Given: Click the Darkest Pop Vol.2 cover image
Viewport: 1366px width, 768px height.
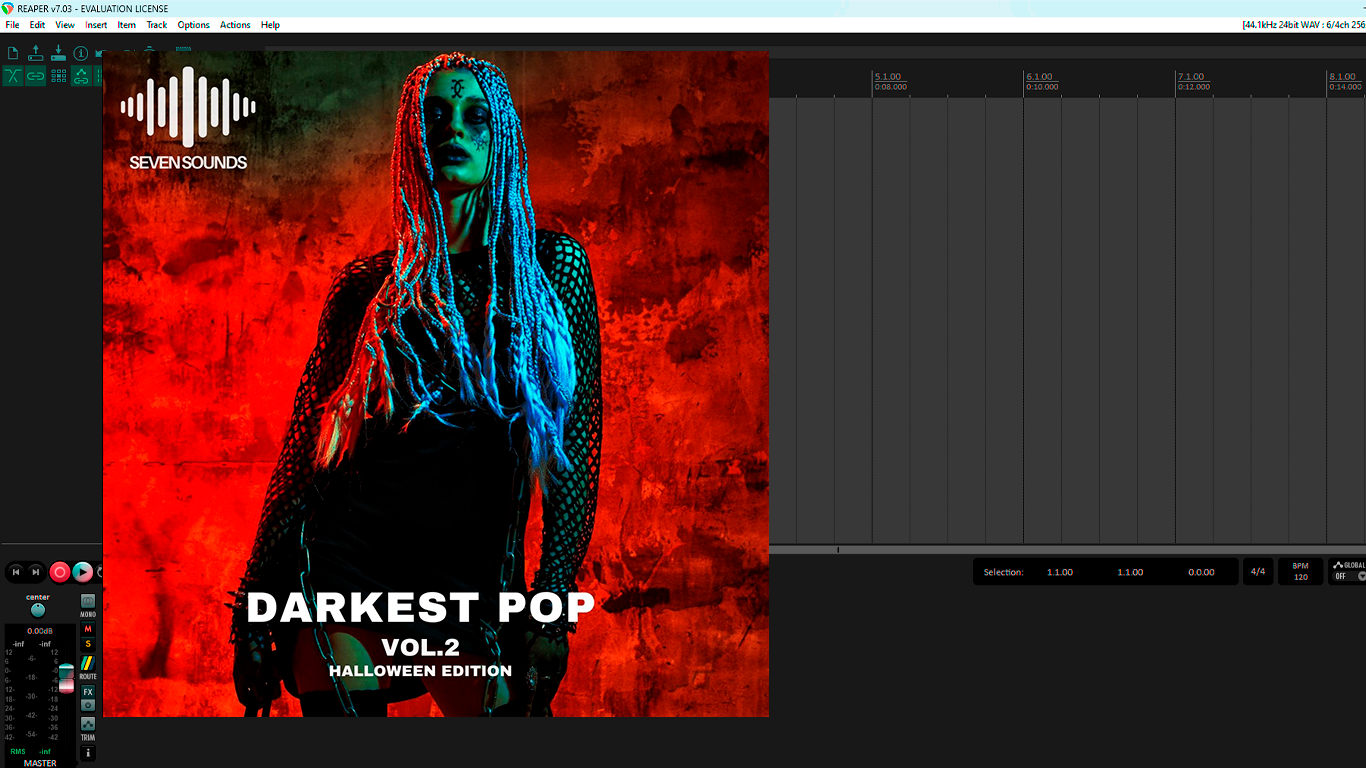Looking at the screenshot, I should [436, 384].
